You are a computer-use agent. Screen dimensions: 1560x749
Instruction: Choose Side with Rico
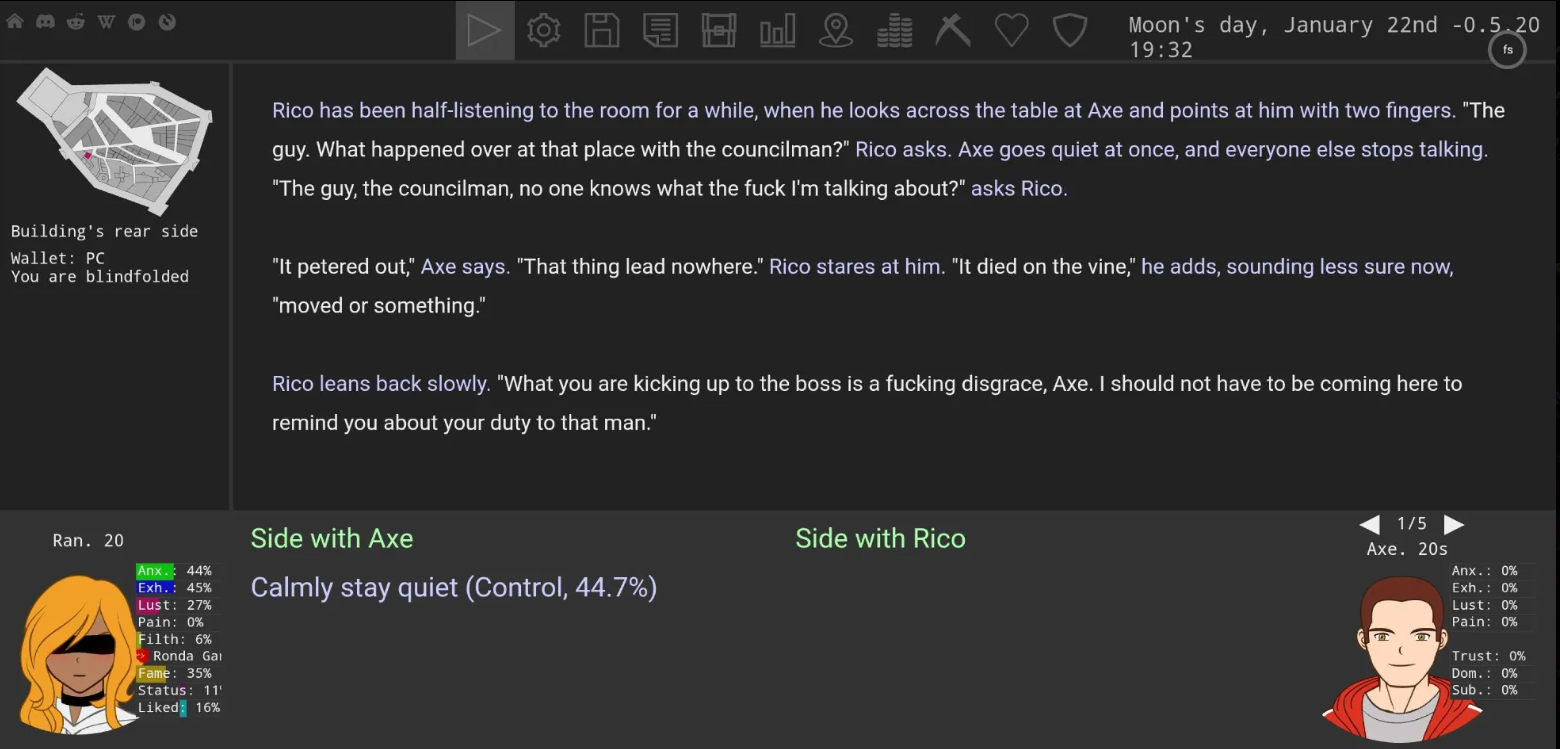click(x=880, y=538)
